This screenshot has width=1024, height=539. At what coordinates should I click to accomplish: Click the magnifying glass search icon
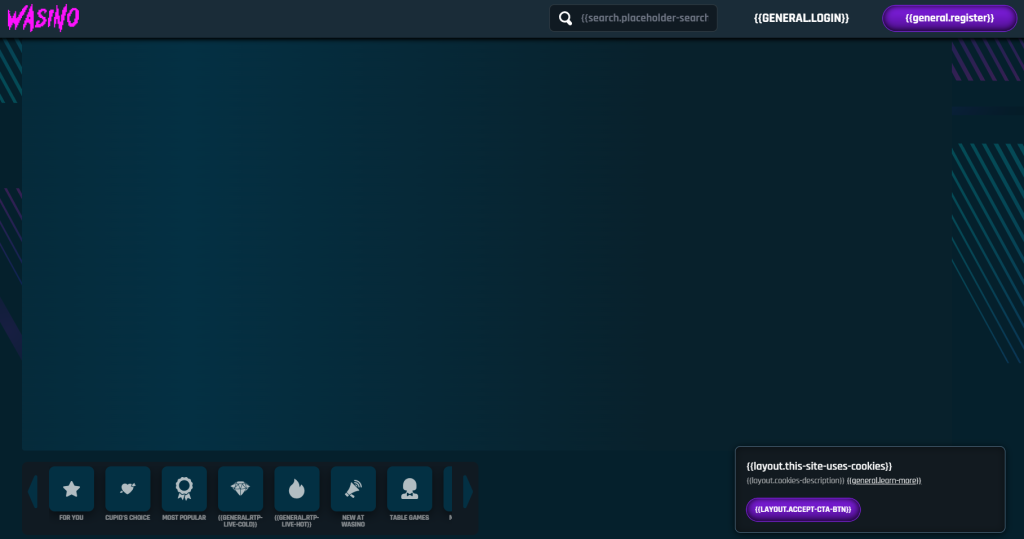click(x=566, y=18)
